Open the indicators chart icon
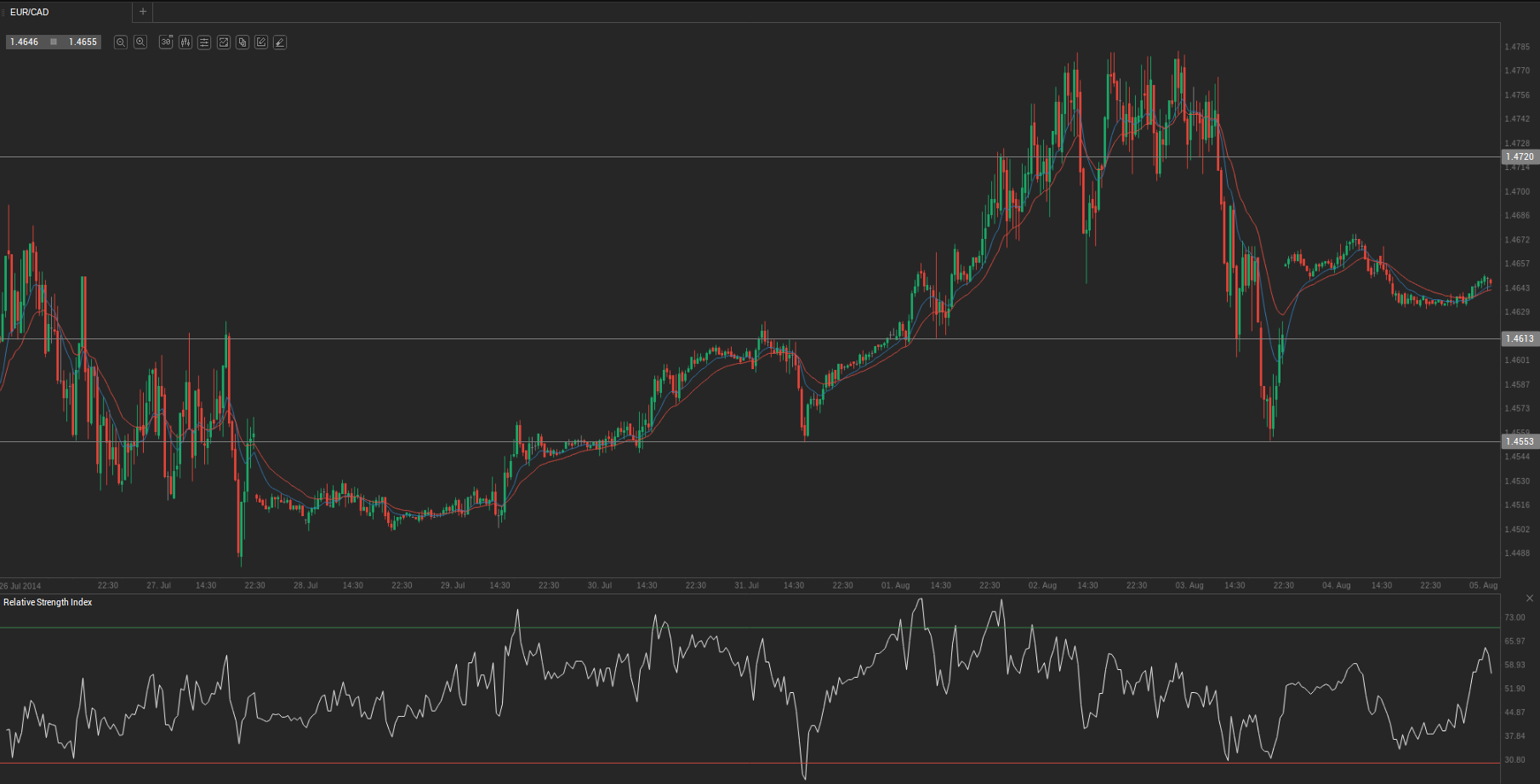 pyautogui.click(x=224, y=43)
